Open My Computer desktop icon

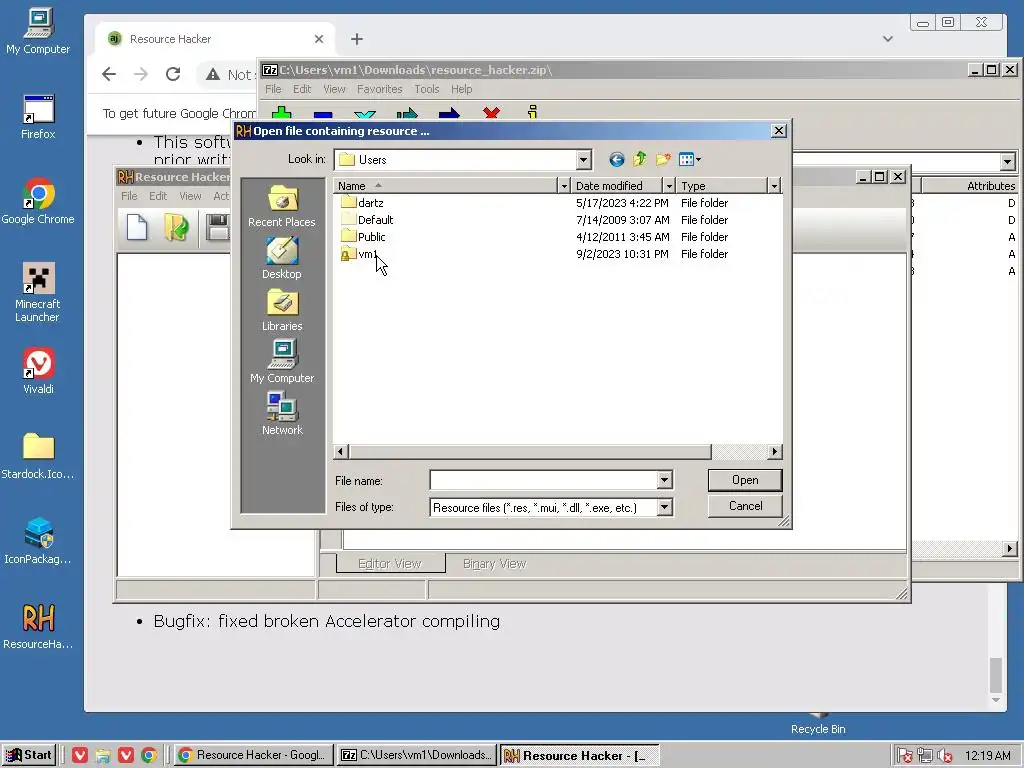pos(38,31)
